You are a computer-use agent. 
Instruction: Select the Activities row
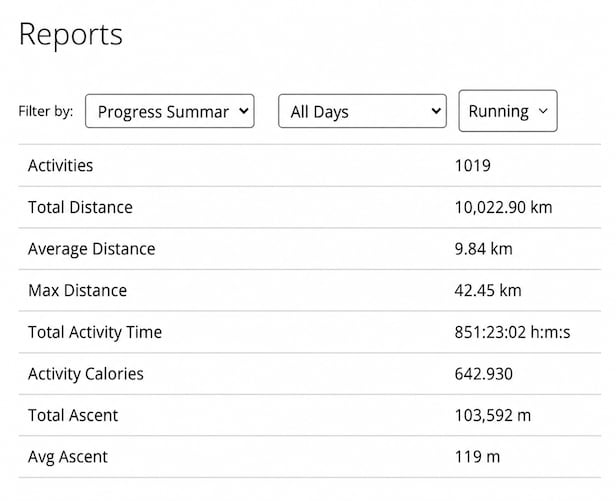coord(310,165)
